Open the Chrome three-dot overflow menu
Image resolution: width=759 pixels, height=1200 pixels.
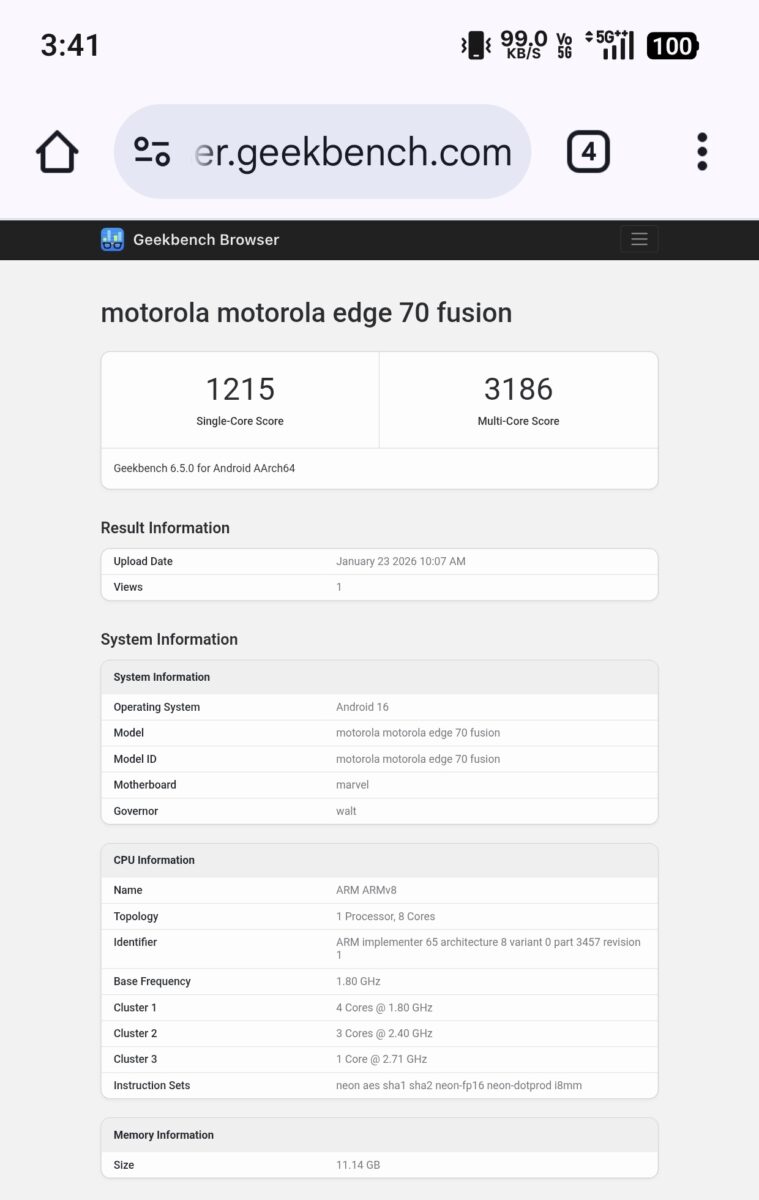[x=702, y=152]
